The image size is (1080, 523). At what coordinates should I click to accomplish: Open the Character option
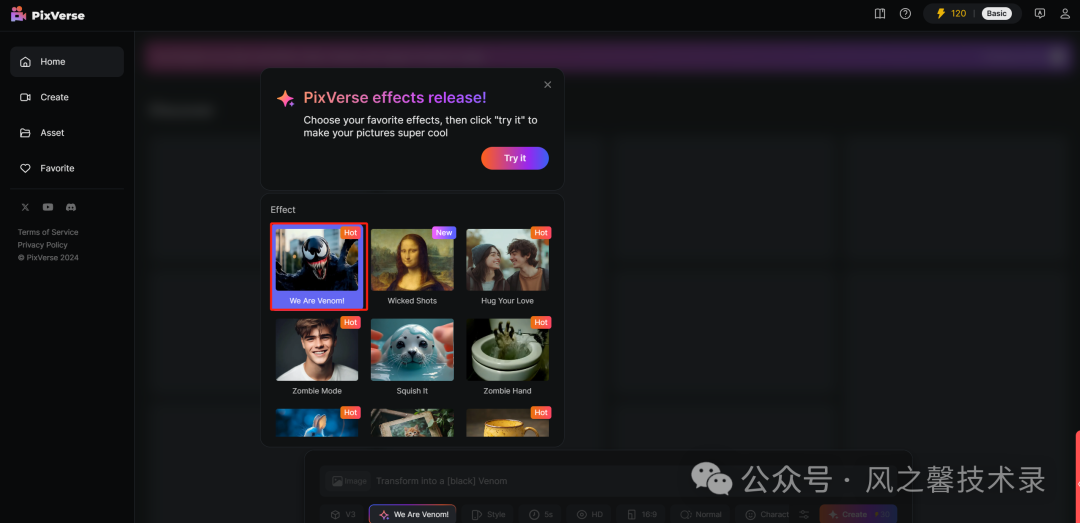766,515
